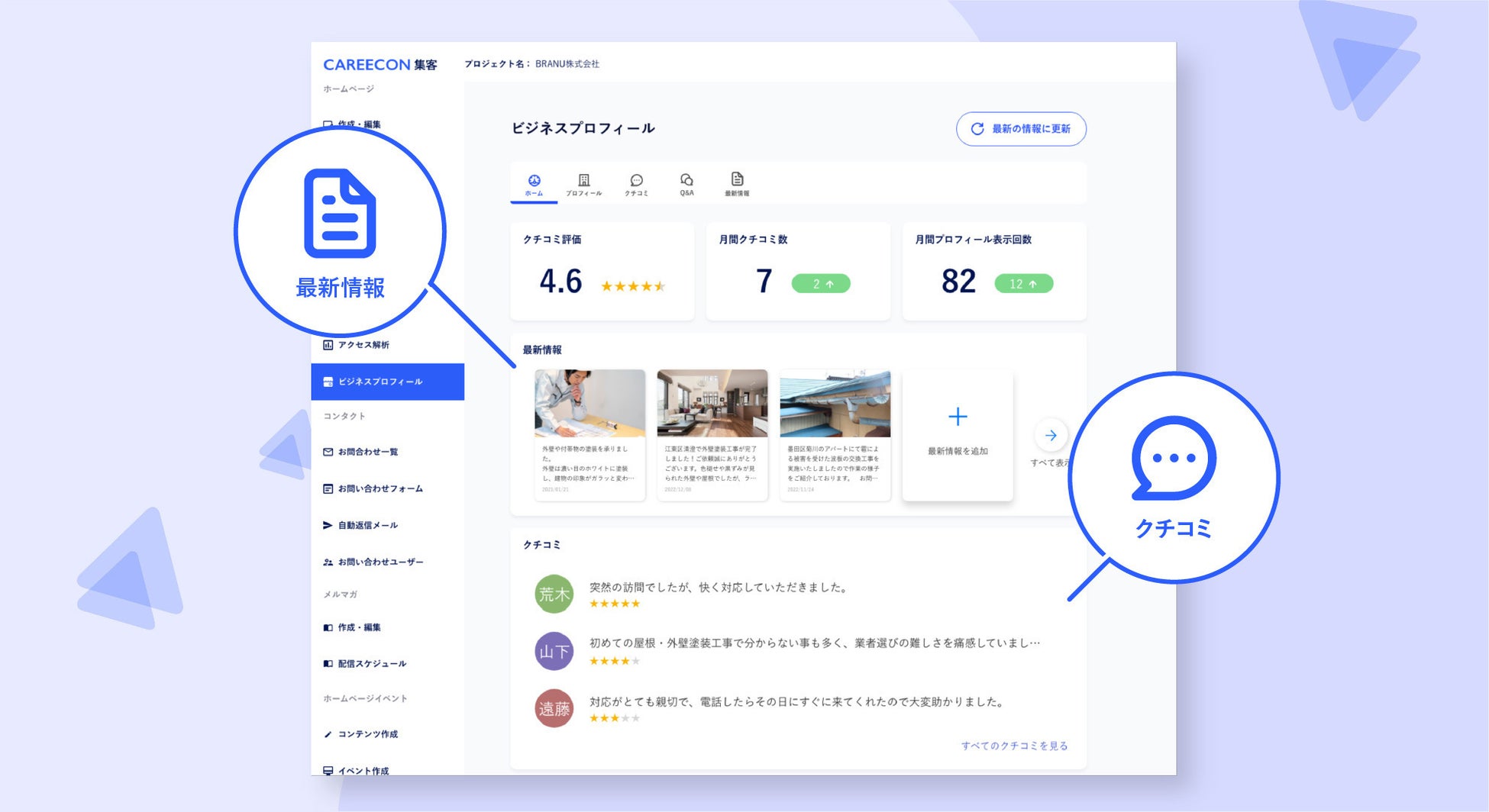1489x812 pixels.
Task: Click the 配信スケジュール sidebar icon
Action: pos(328,664)
